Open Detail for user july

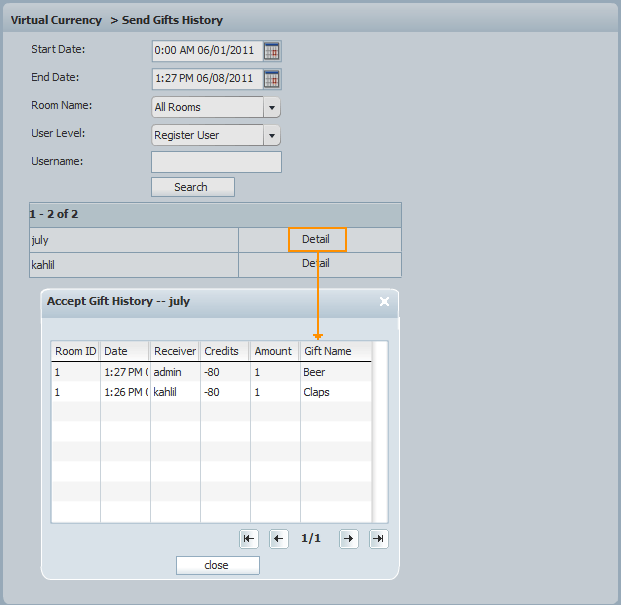316,239
